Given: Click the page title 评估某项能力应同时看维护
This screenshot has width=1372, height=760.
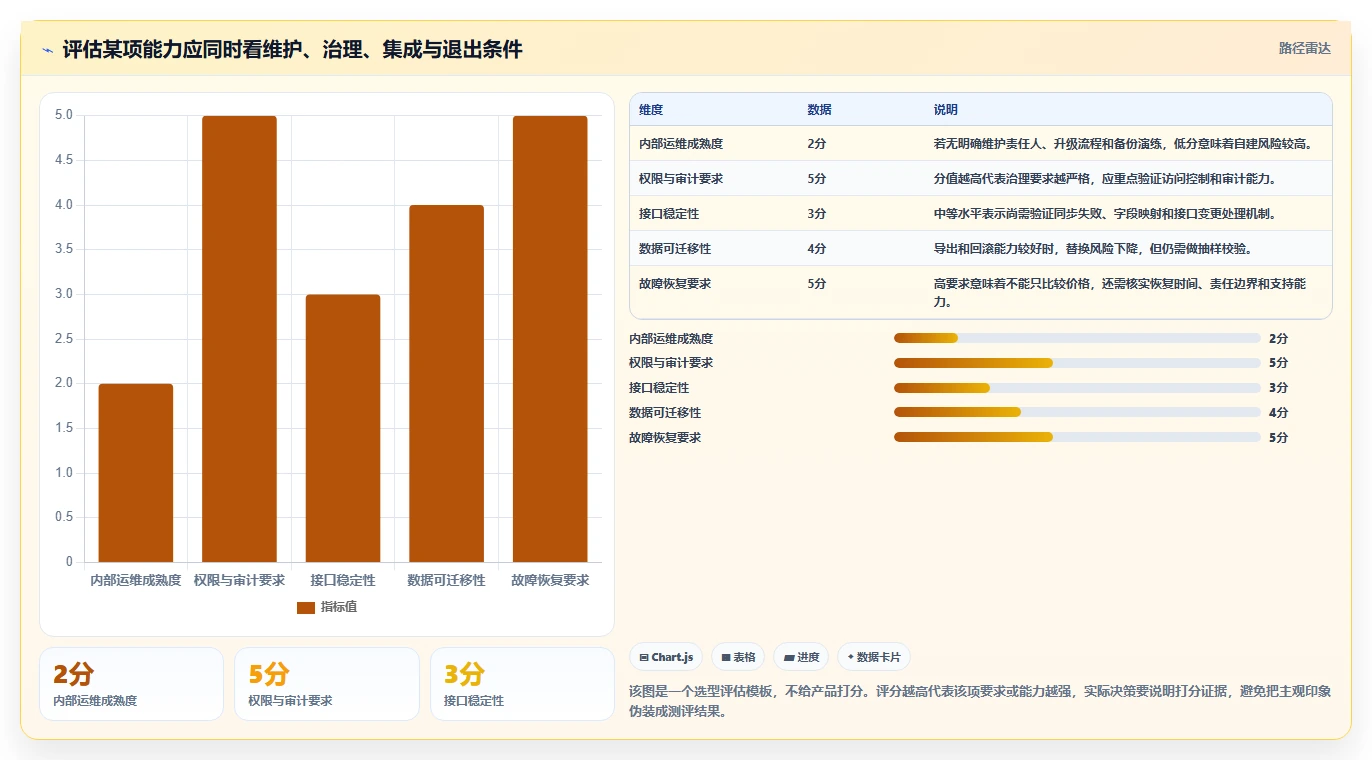Looking at the screenshot, I should [292, 50].
